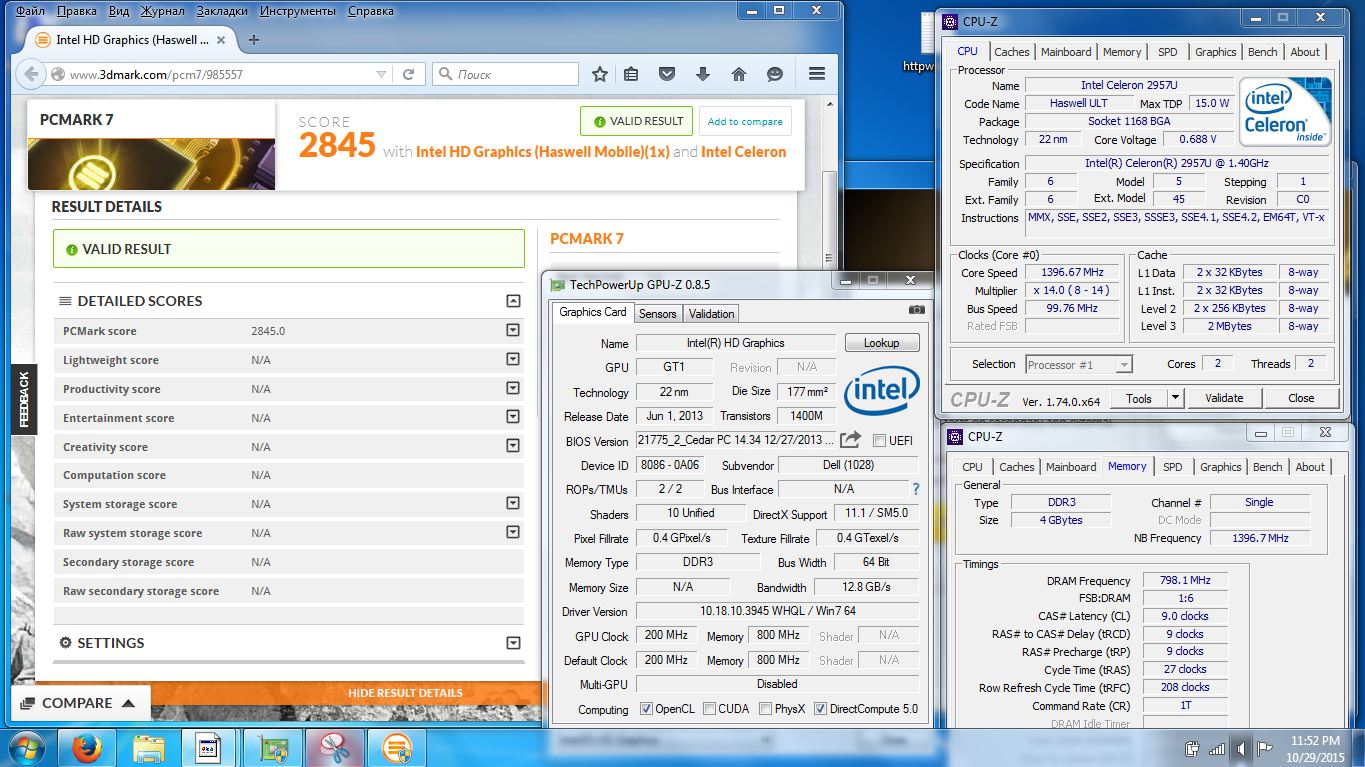Switch to the Validation tab in GPU-Z

pos(711,313)
